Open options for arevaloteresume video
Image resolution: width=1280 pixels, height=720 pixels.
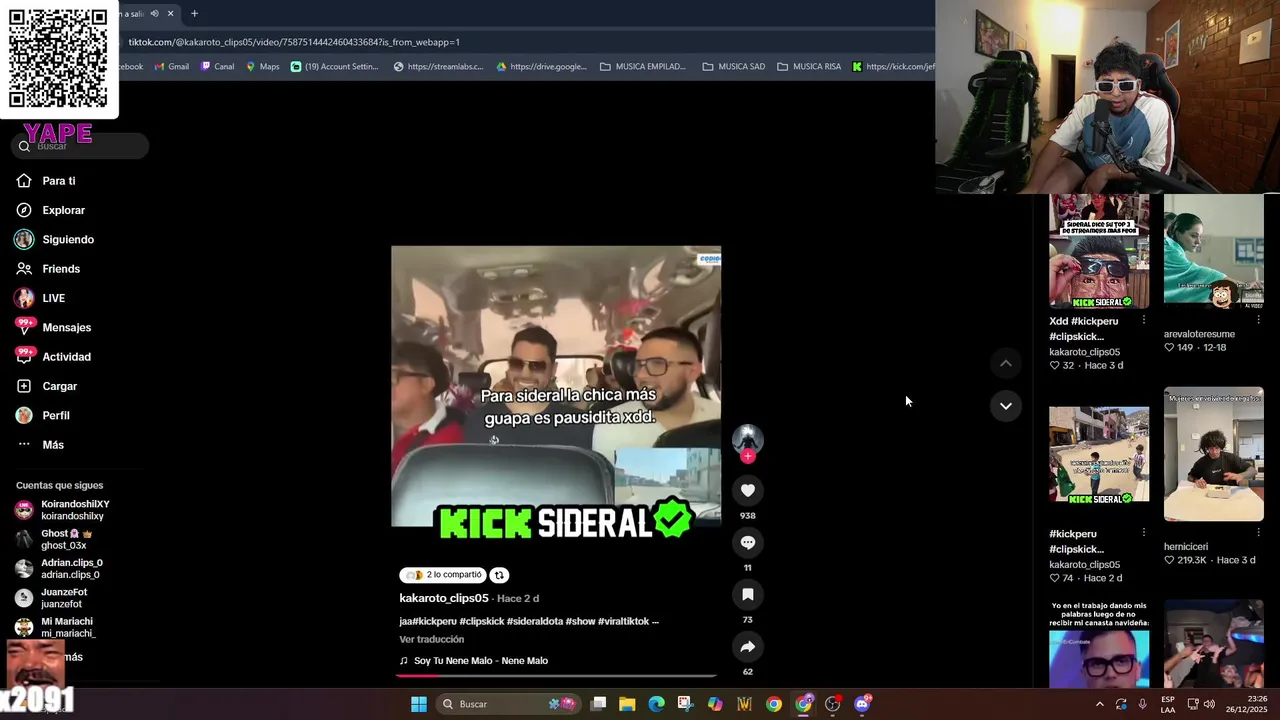(1258, 321)
